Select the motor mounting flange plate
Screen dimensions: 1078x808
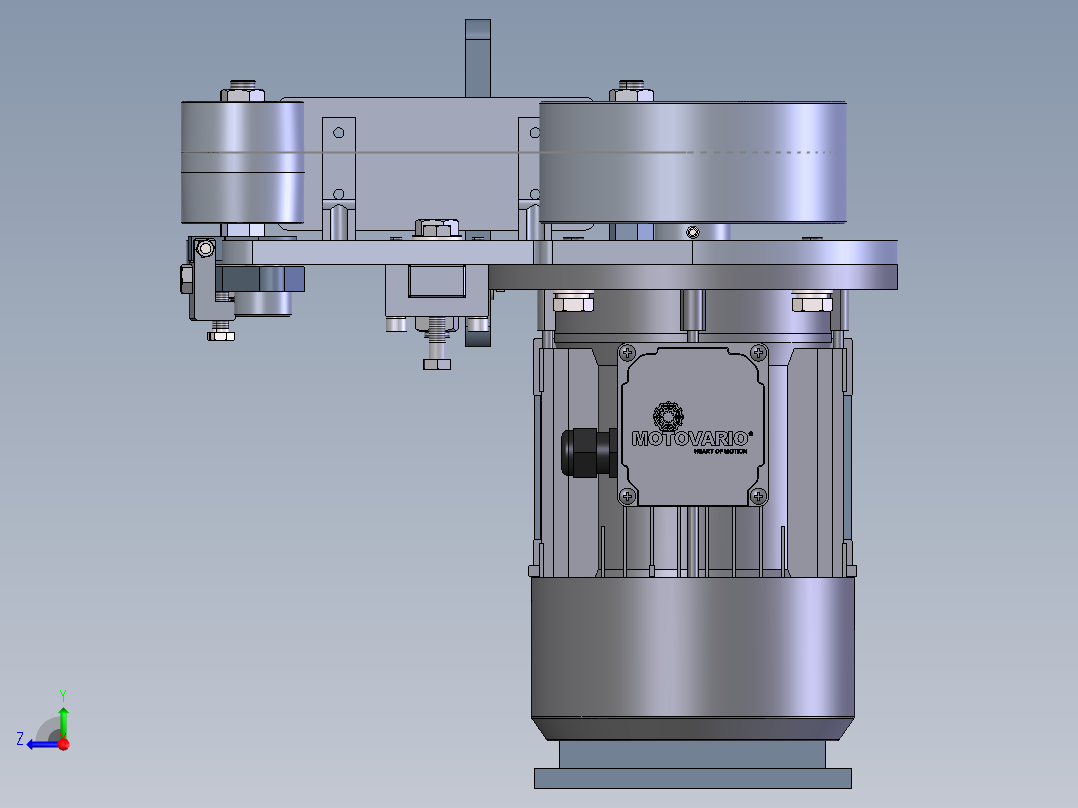click(x=692, y=277)
